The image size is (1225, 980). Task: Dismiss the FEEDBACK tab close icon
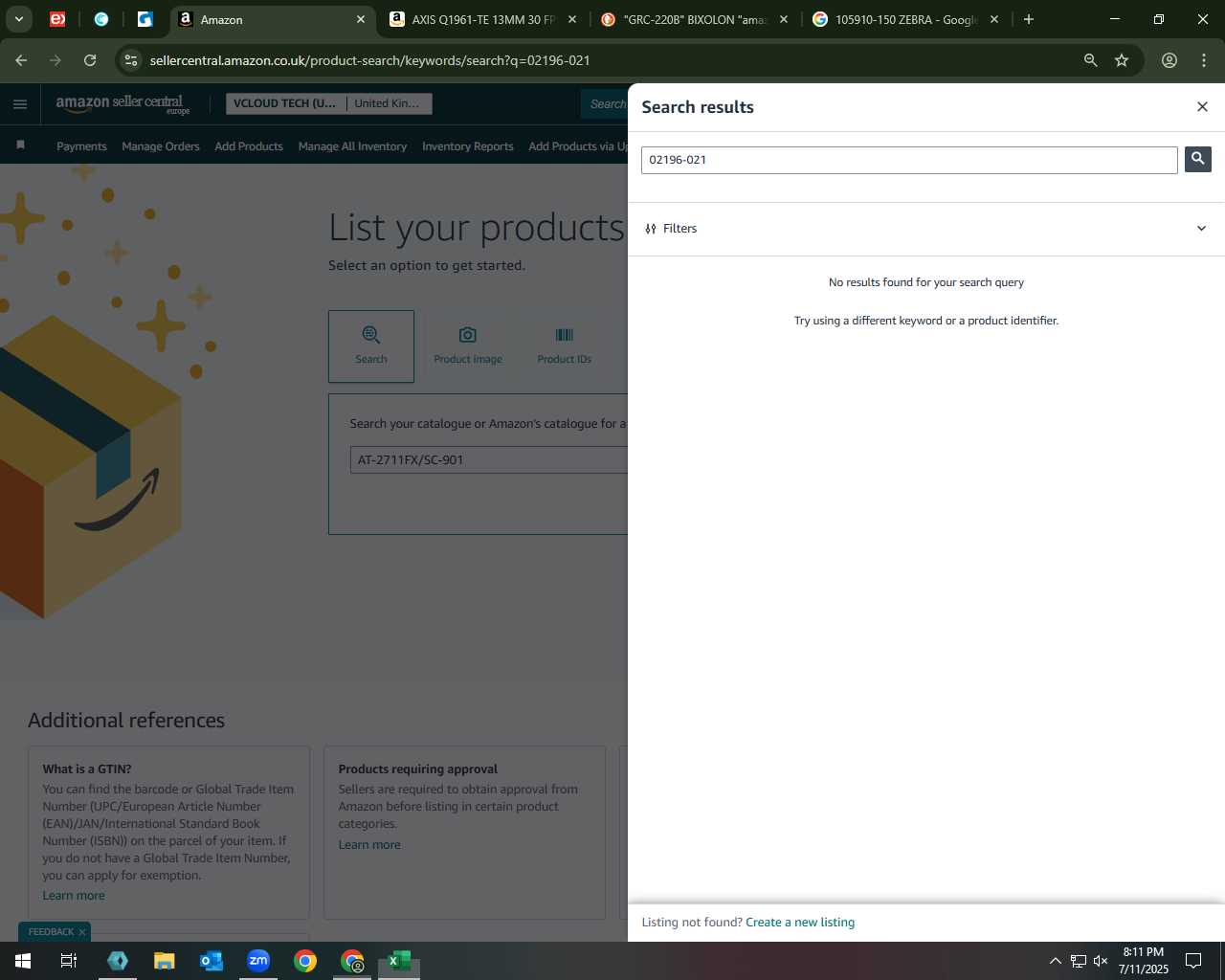[x=82, y=932]
